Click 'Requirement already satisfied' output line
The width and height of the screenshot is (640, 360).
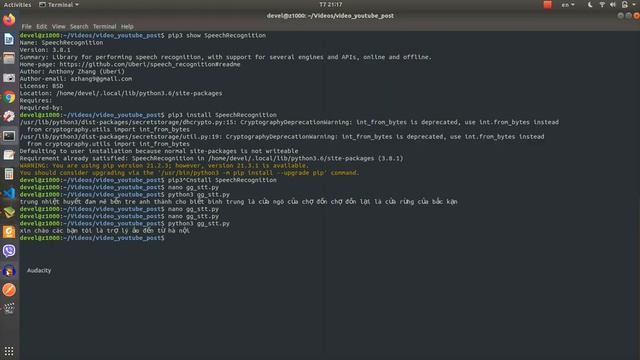point(211,158)
